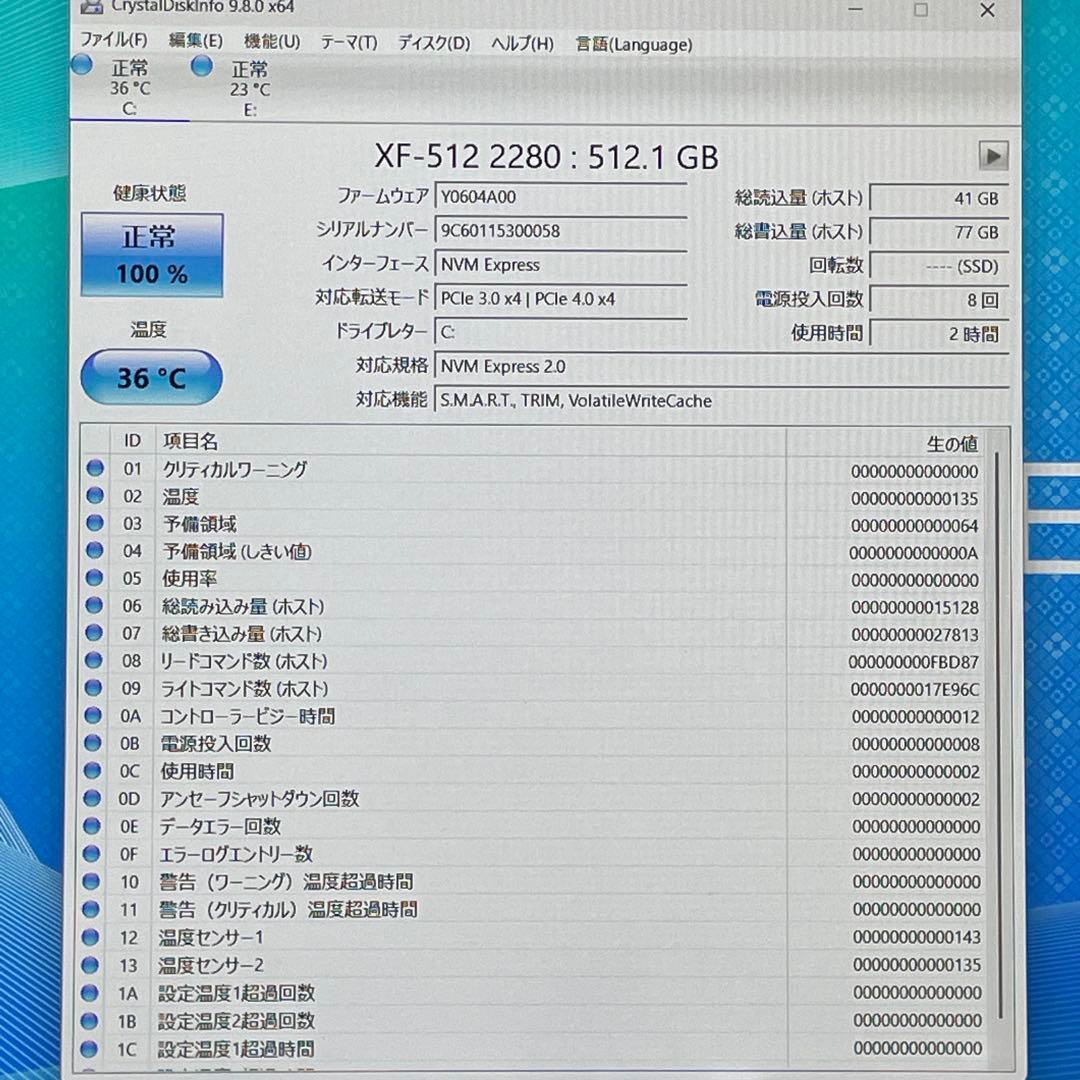1080x1080 pixels.
Task: Click the power on hours value 2 時間
Action: click(939, 334)
